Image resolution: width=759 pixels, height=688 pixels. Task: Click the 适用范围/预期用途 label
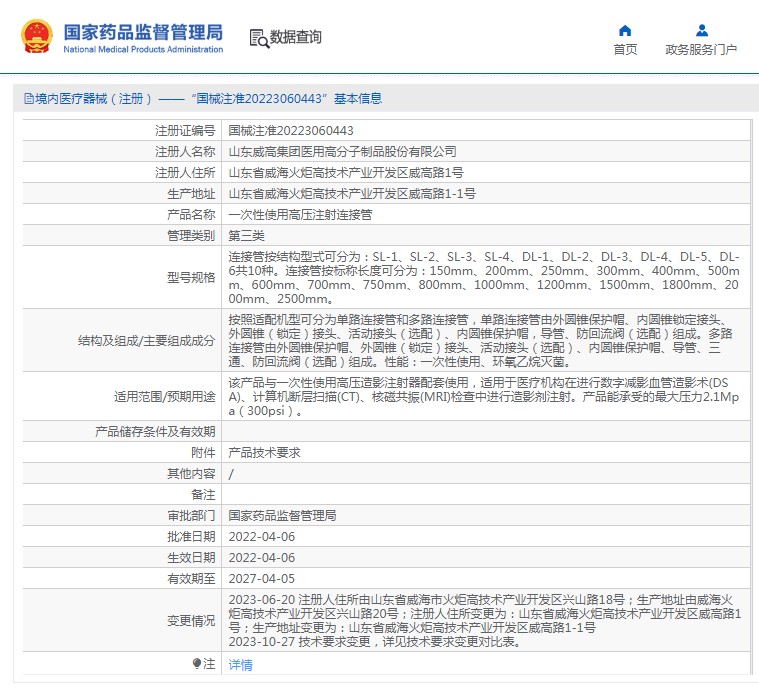pyautogui.click(x=165, y=397)
